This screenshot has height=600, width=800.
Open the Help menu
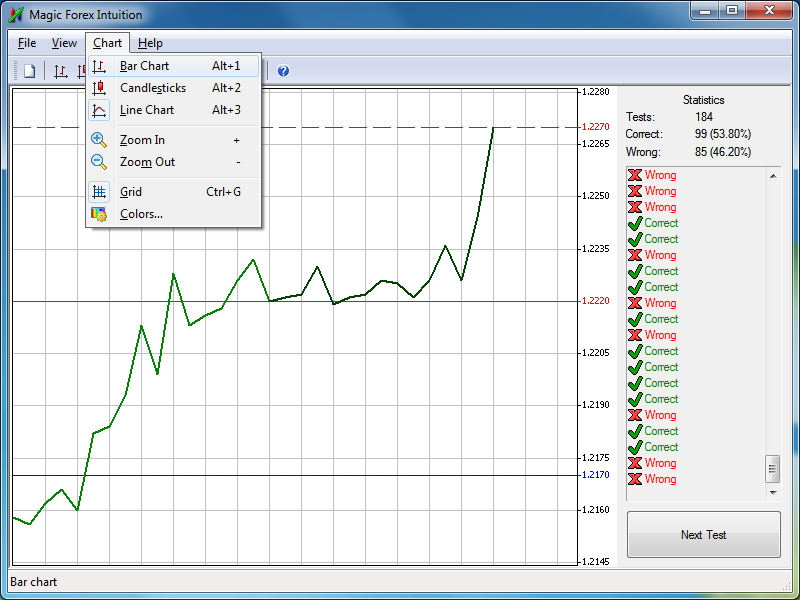(150, 43)
